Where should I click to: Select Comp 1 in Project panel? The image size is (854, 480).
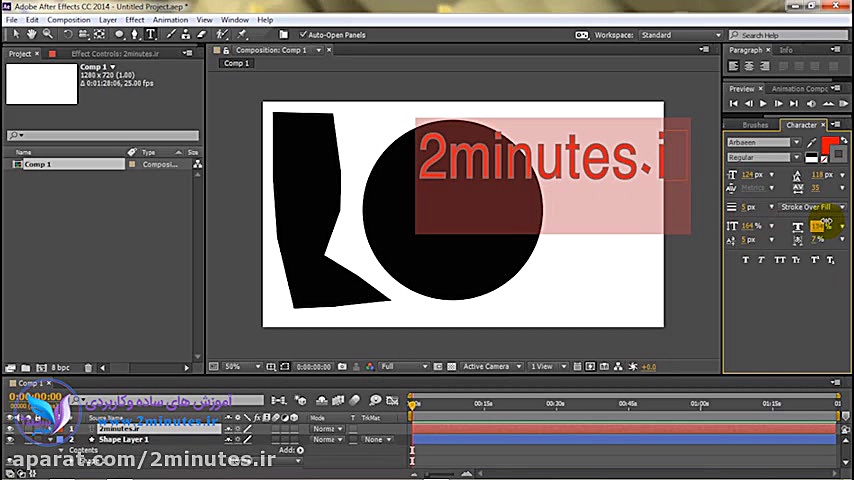coord(38,164)
